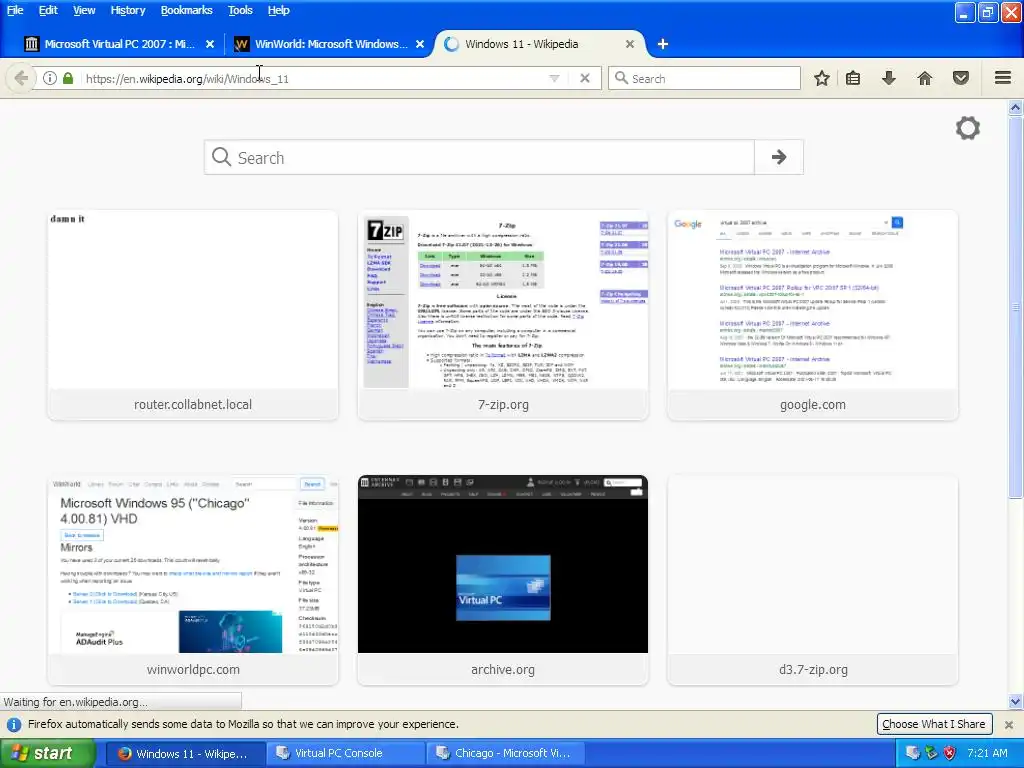
Task: Click the Windows Start button
Action: [47, 753]
